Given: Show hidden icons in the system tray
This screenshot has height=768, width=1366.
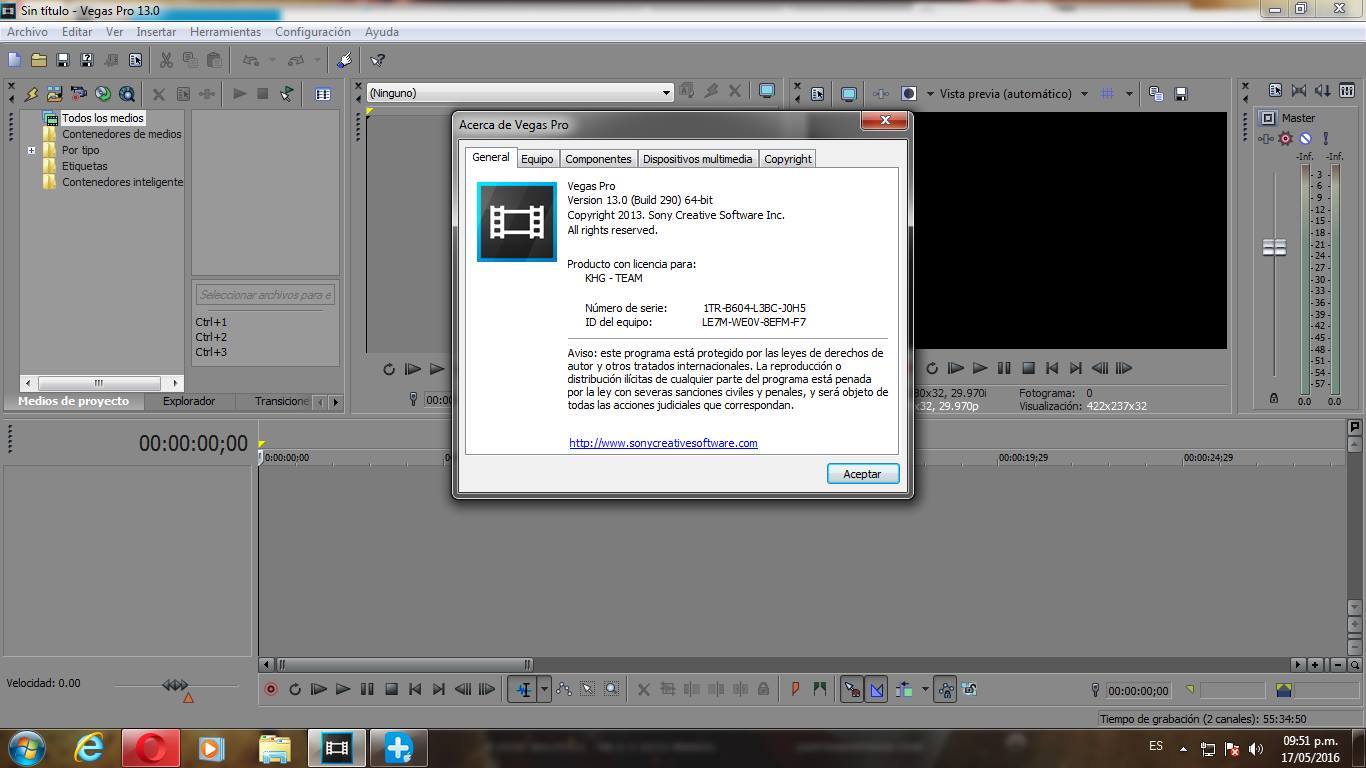Looking at the screenshot, I should click(x=1183, y=748).
